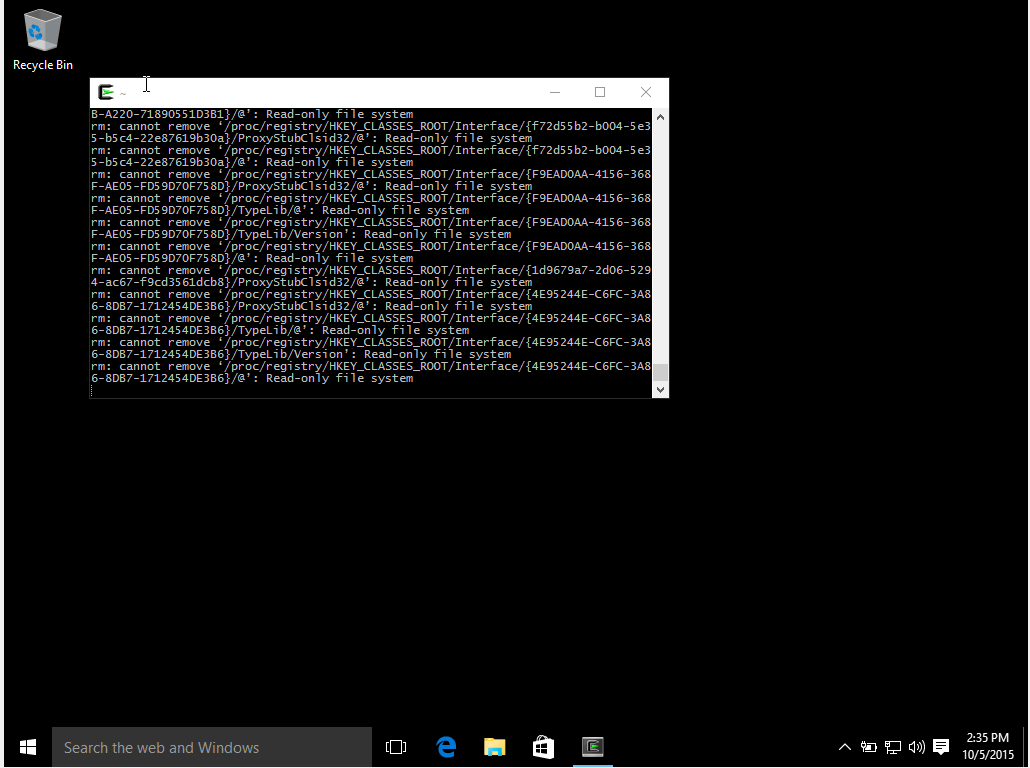Open the volume slider from the speaker icon

(916, 747)
